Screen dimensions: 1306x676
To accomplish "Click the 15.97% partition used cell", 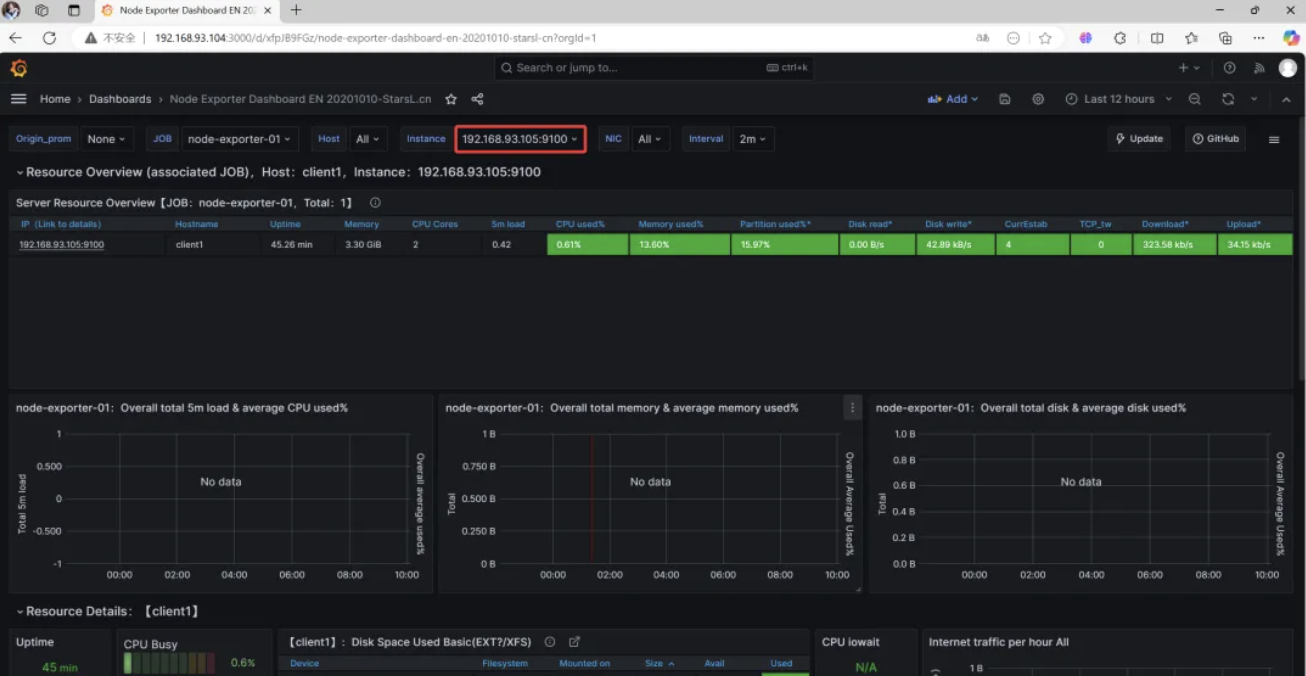I will pos(784,244).
